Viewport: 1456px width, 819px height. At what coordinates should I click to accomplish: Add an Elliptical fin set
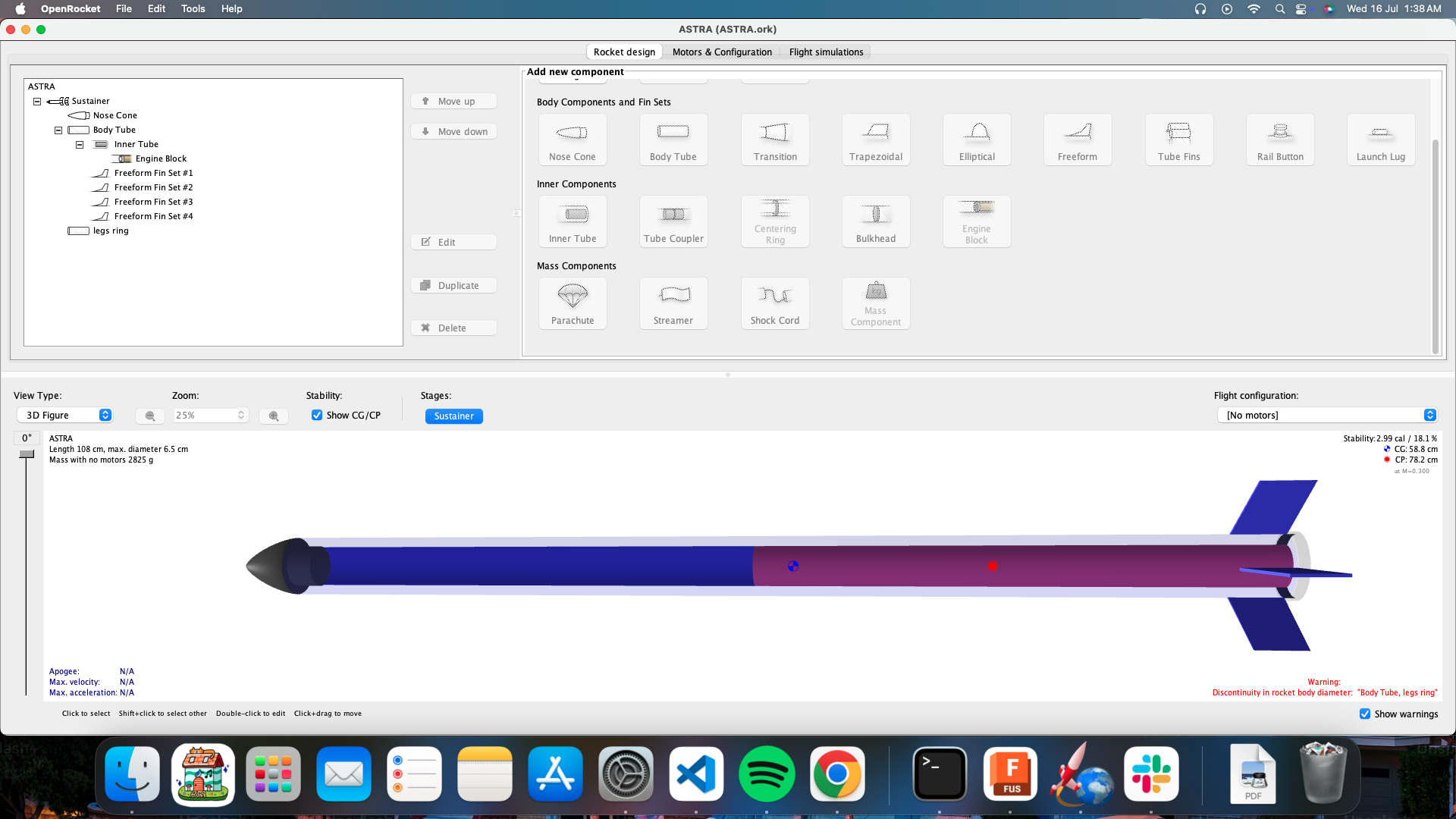[x=977, y=140]
